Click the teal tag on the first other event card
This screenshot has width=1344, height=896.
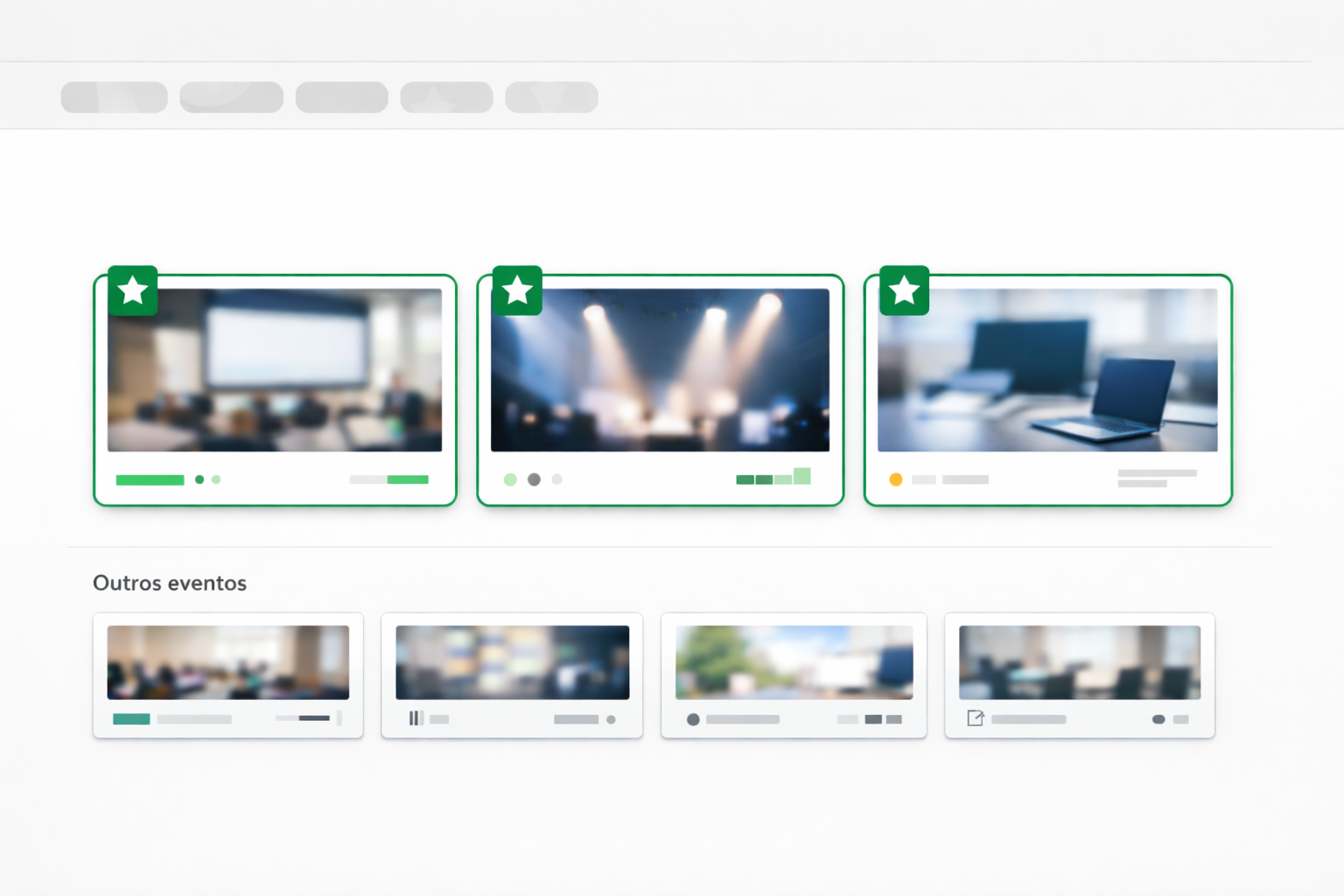131,719
